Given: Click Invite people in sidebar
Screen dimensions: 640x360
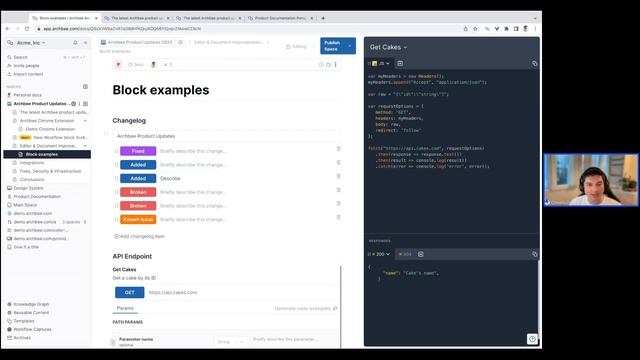Looking at the screenshot, I should 26,66.
